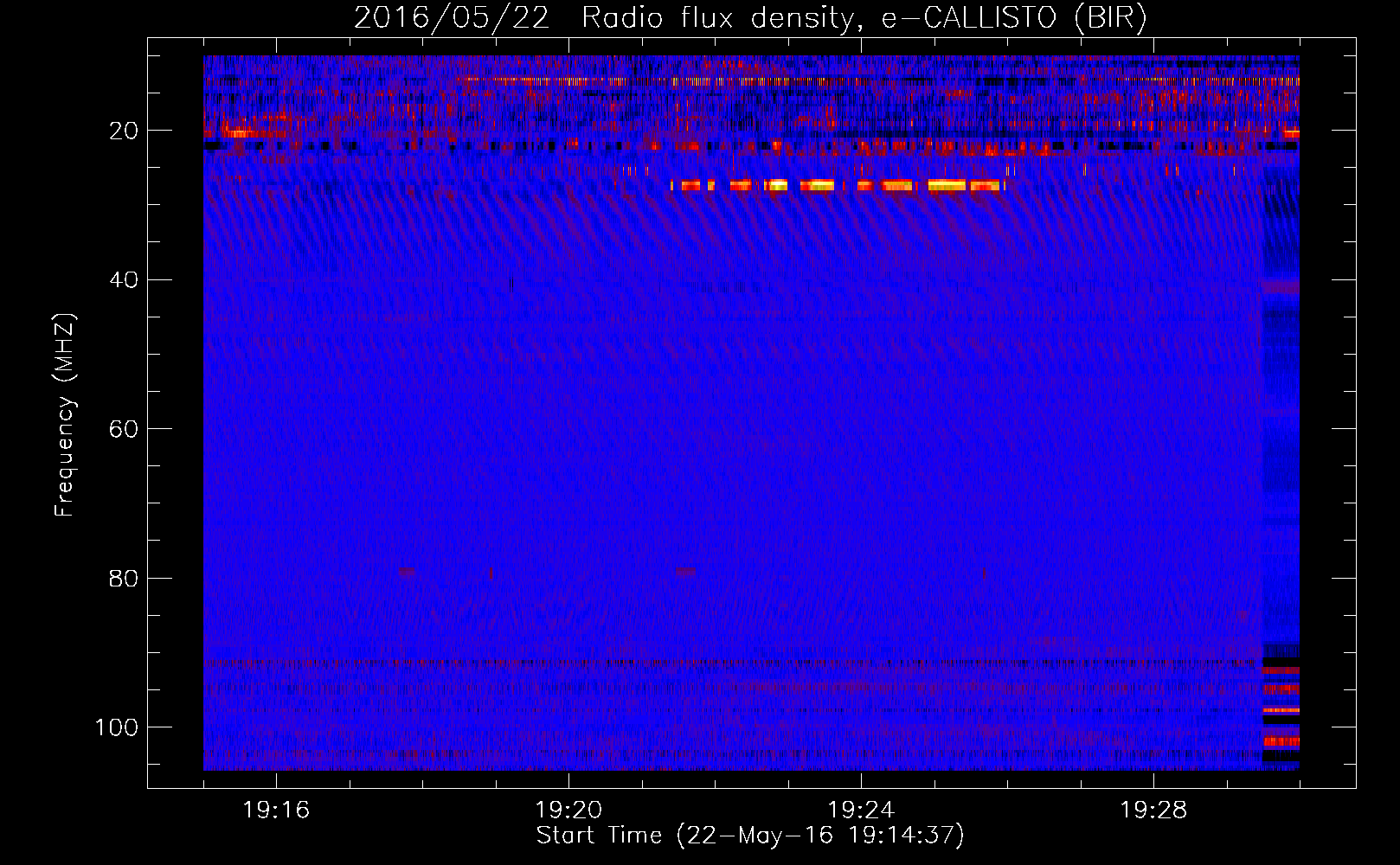Click the 19:16 time tick label
The width and height of the screenshot is (1400, 865).
point(276,811)
